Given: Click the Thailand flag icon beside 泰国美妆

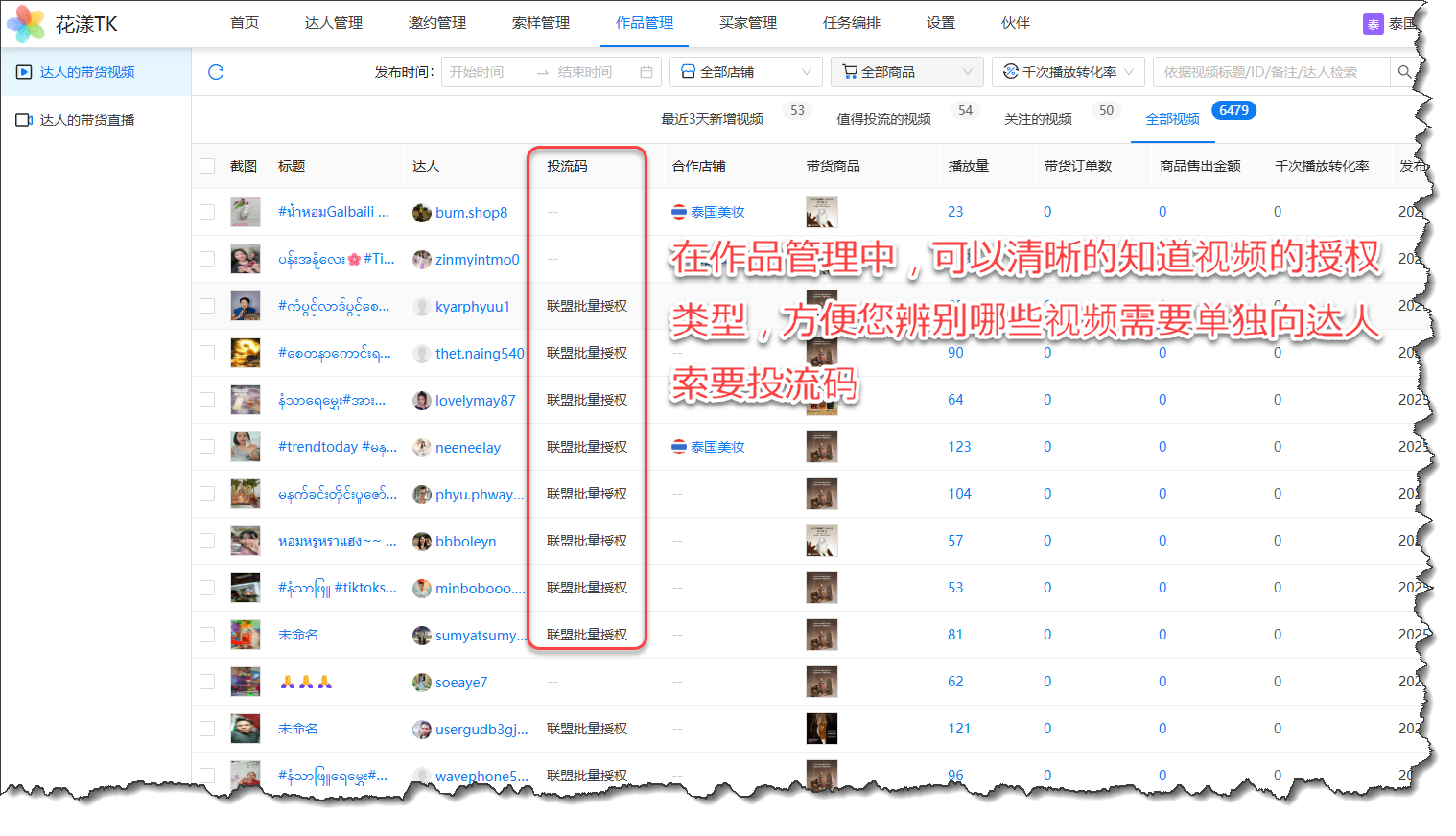Looking at the screenshot, I should (679, 212).
